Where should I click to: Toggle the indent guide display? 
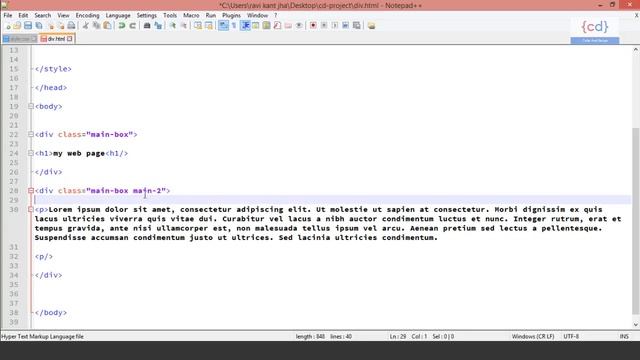click(x=245, y=26)
